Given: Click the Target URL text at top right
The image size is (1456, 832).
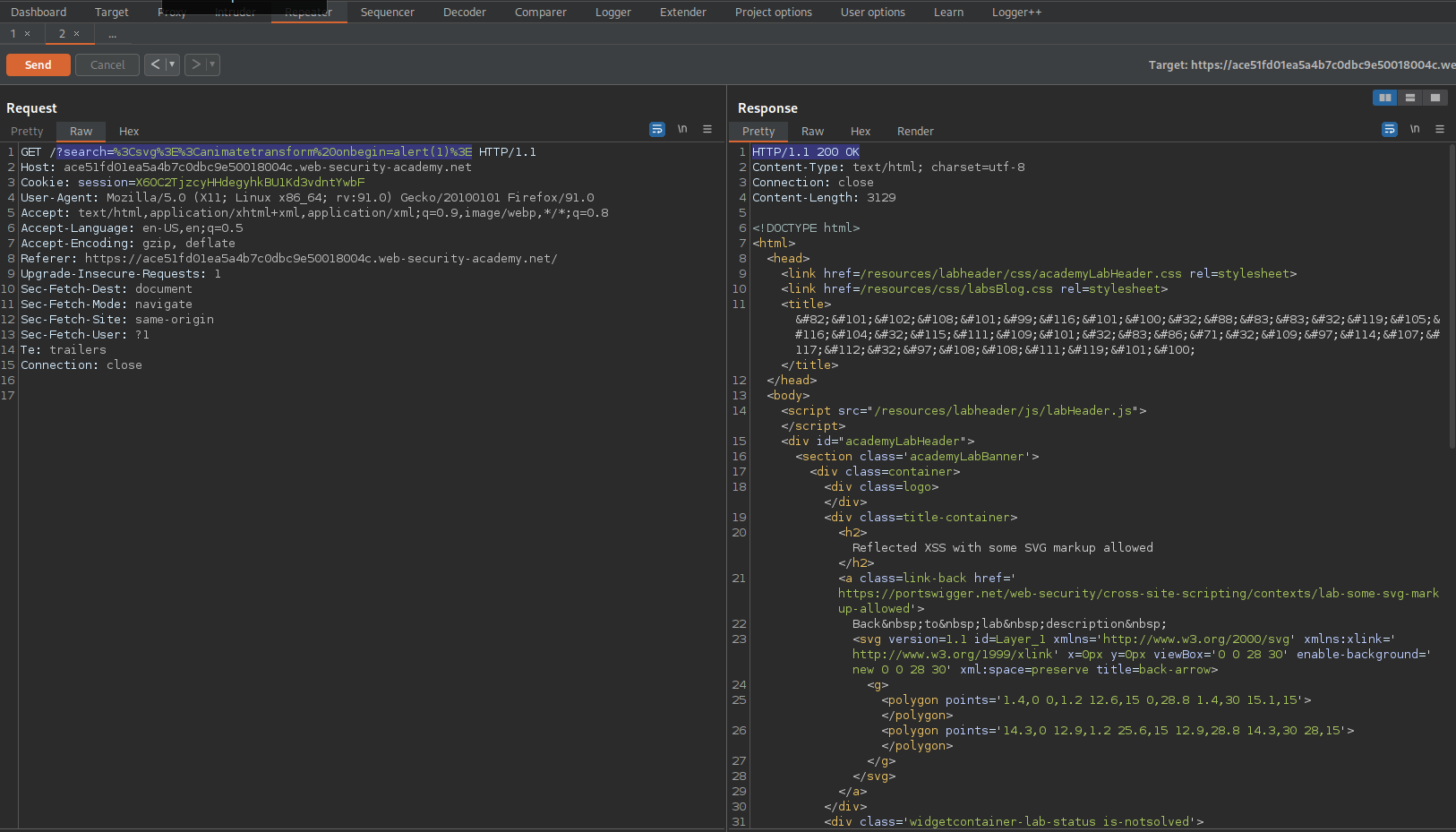Looking at the screenshot, I should pyautogui.click(x=1302, y=64).
